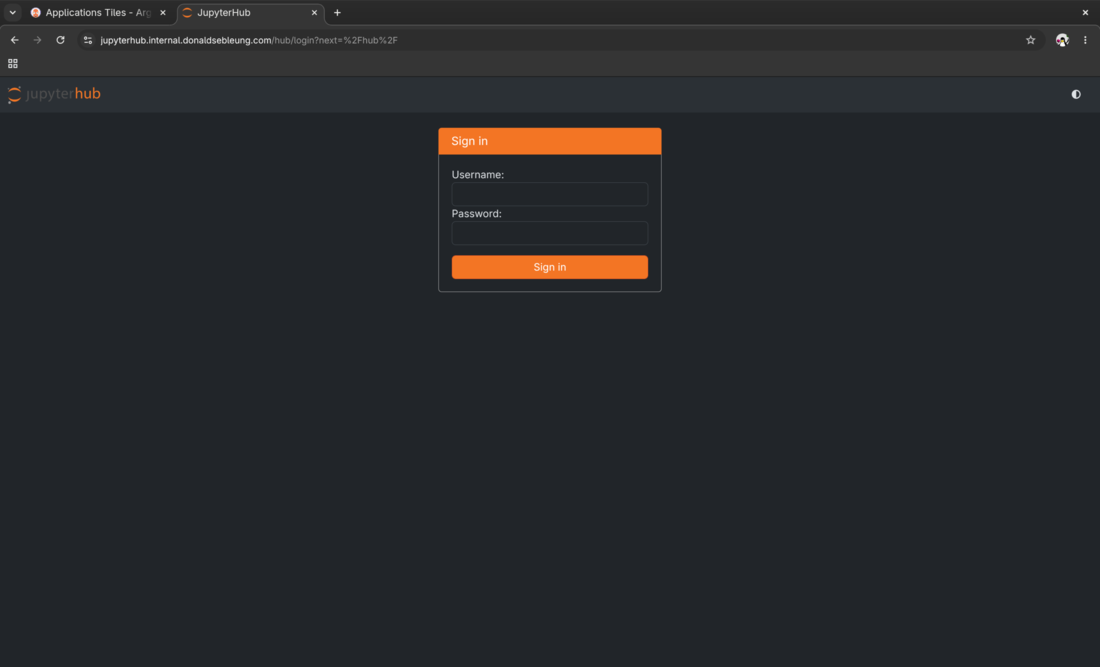Viewport: 1100px width, 667px height.
Task: Click the browser forward arrow
Action: [x=37, y=40]
